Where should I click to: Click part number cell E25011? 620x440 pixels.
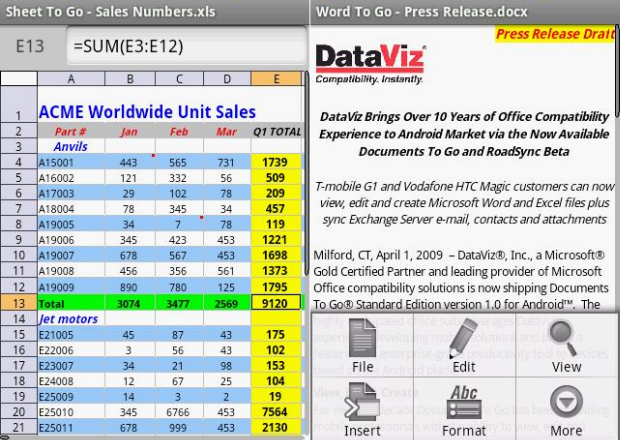pos(71,427)
